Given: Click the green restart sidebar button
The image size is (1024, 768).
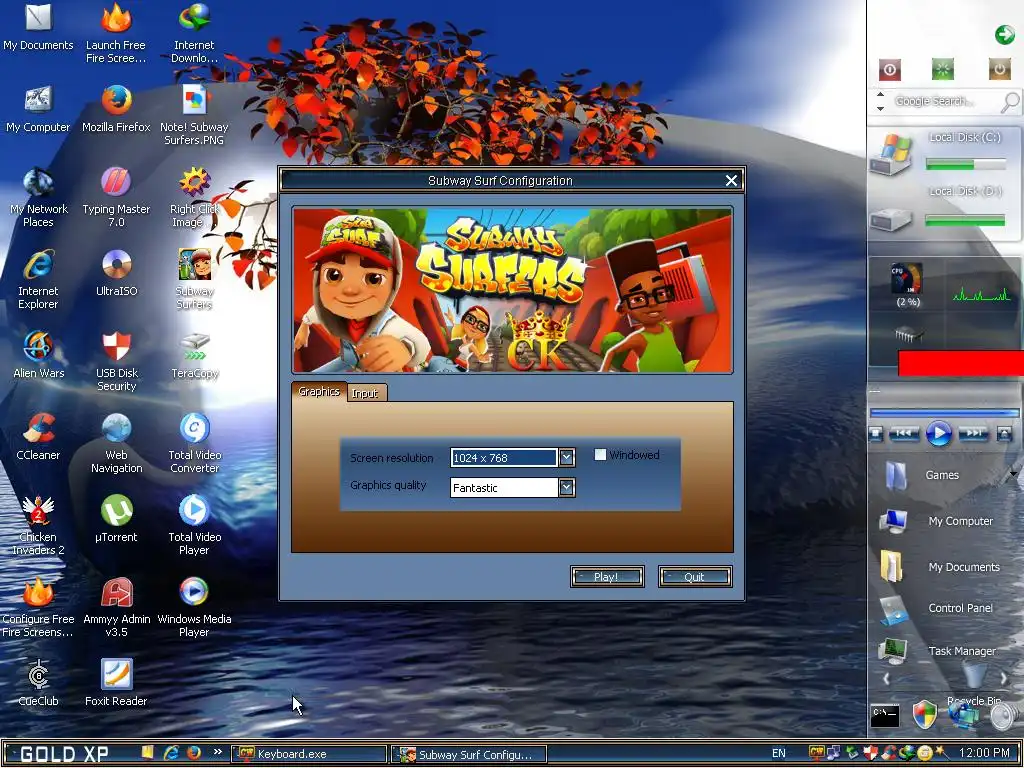Looking at the screenshot, I should click(942, 69).
